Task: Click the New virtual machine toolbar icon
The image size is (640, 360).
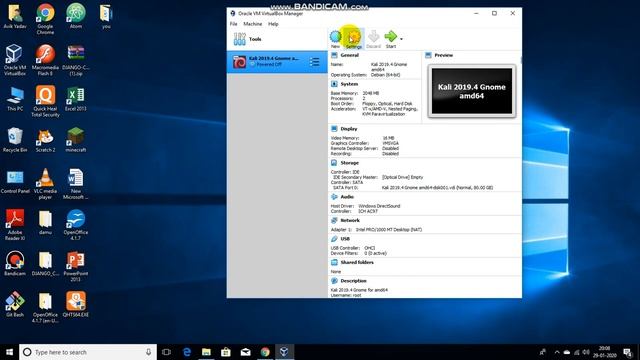Action: [336, 39]
